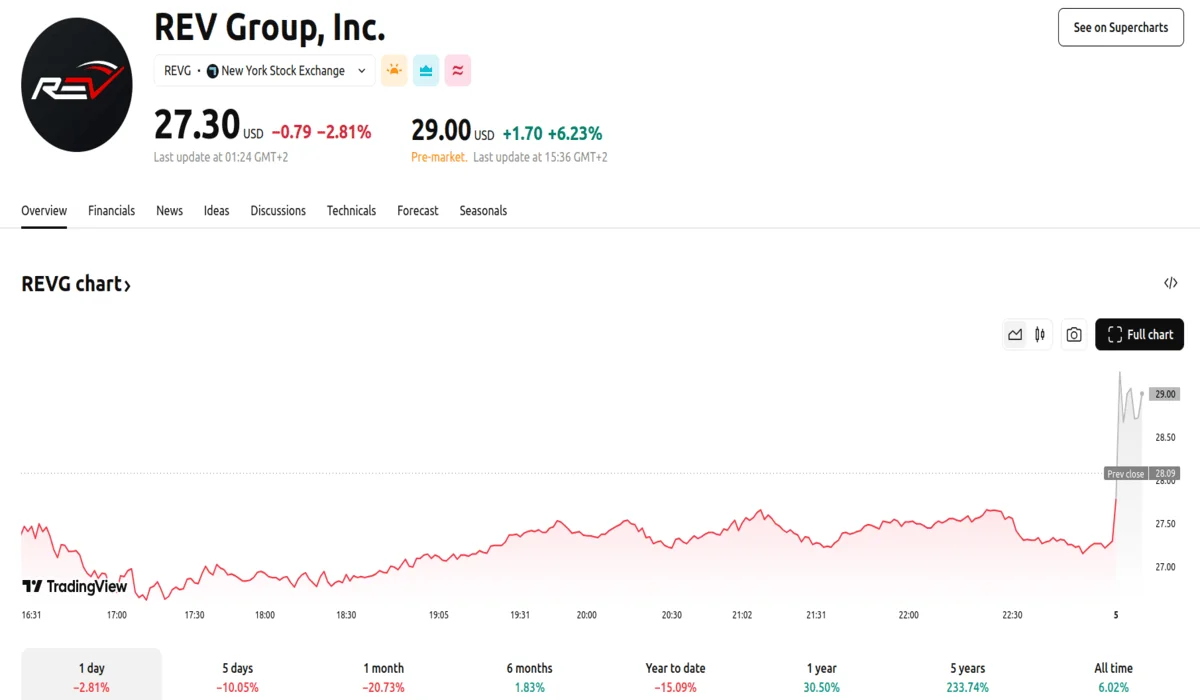Select the 1 day range

(91, 676)
